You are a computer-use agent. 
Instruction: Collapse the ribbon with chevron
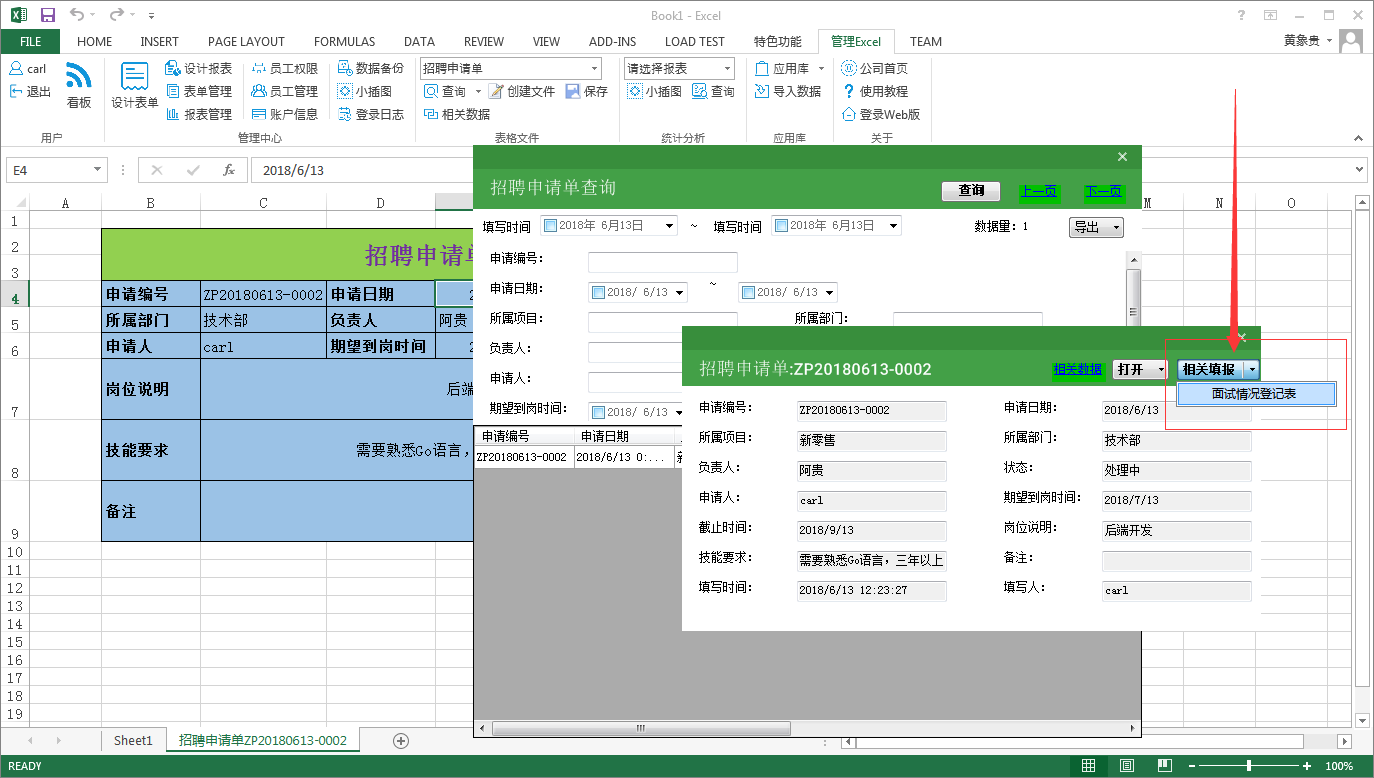(x=1358, y=138)
